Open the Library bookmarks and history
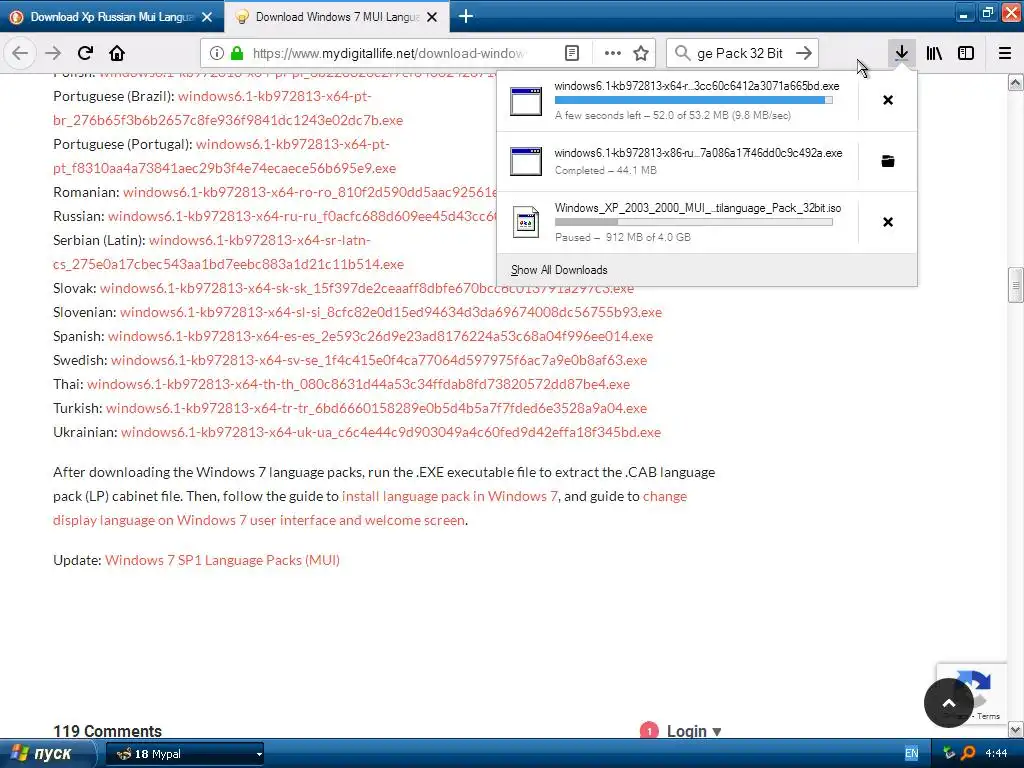 [934, 53]
